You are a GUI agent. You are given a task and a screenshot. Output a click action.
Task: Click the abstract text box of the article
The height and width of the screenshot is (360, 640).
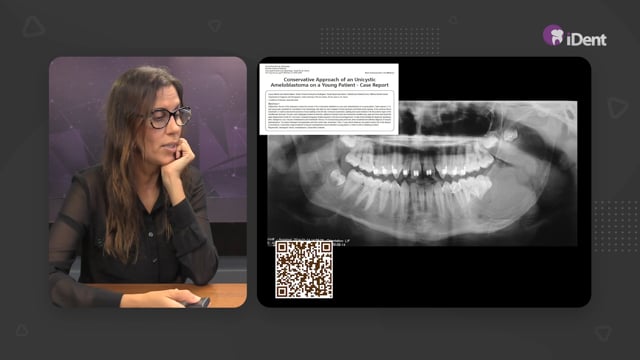click(x=330, y=111)
